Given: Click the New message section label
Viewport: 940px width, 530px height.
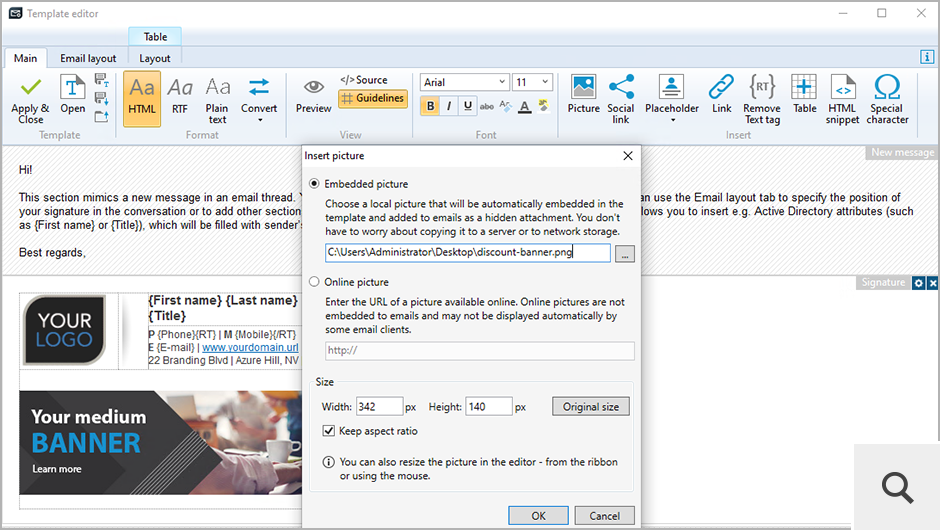Looking at the screenshot, I should tap(902, 152).
